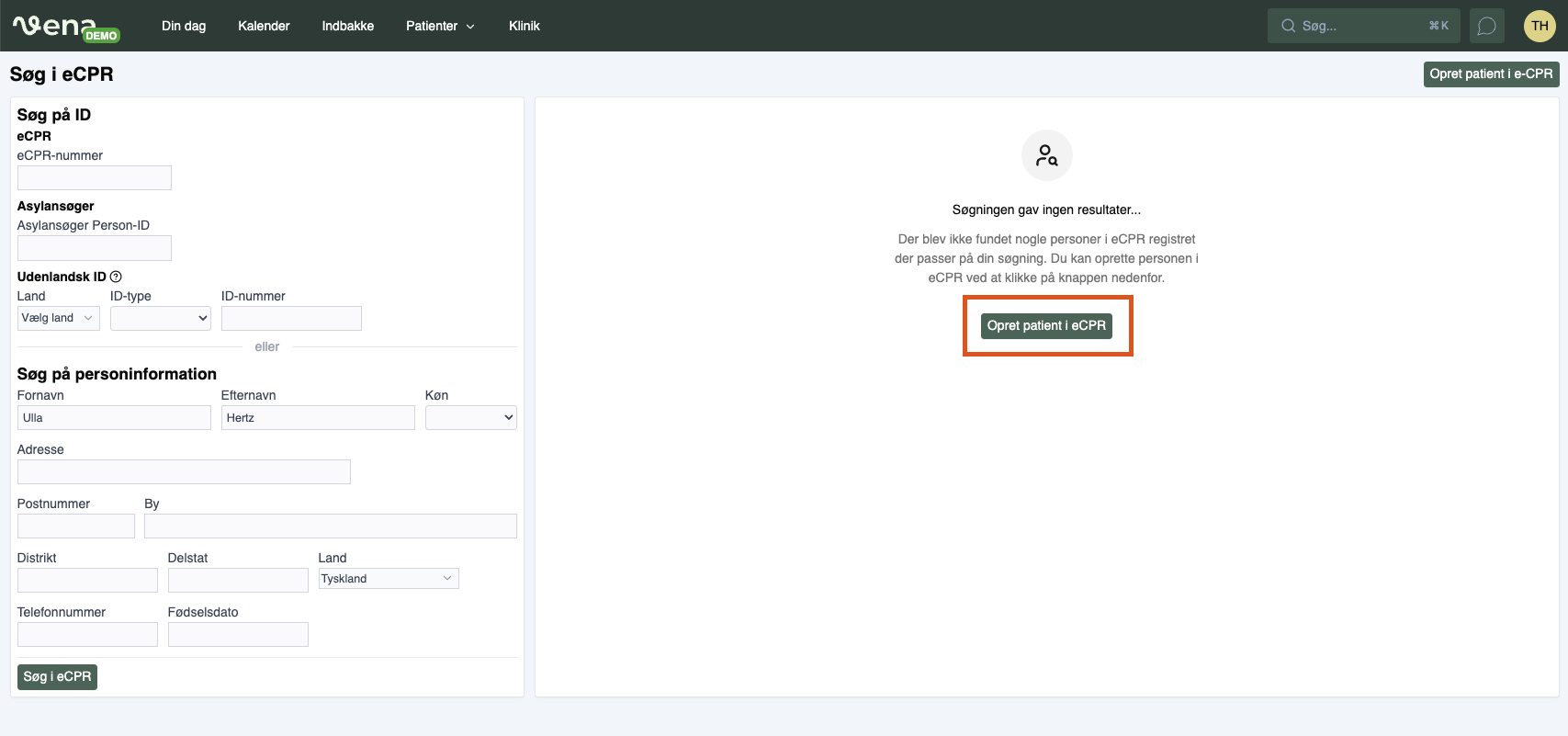Click the help icon beside Udenlandsk ID
1568x736 pixels.
coord(116,277)
